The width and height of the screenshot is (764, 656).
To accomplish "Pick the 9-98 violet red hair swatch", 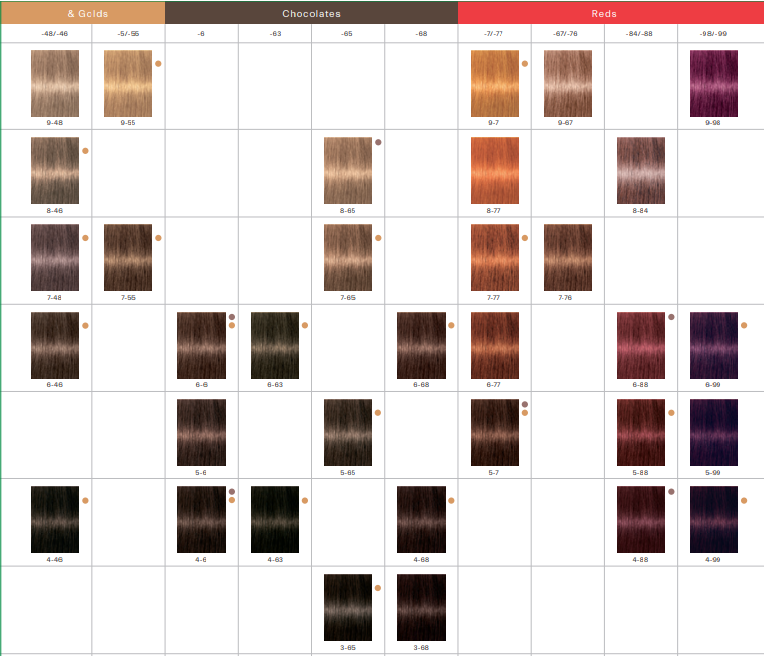I will click(714, 83).
